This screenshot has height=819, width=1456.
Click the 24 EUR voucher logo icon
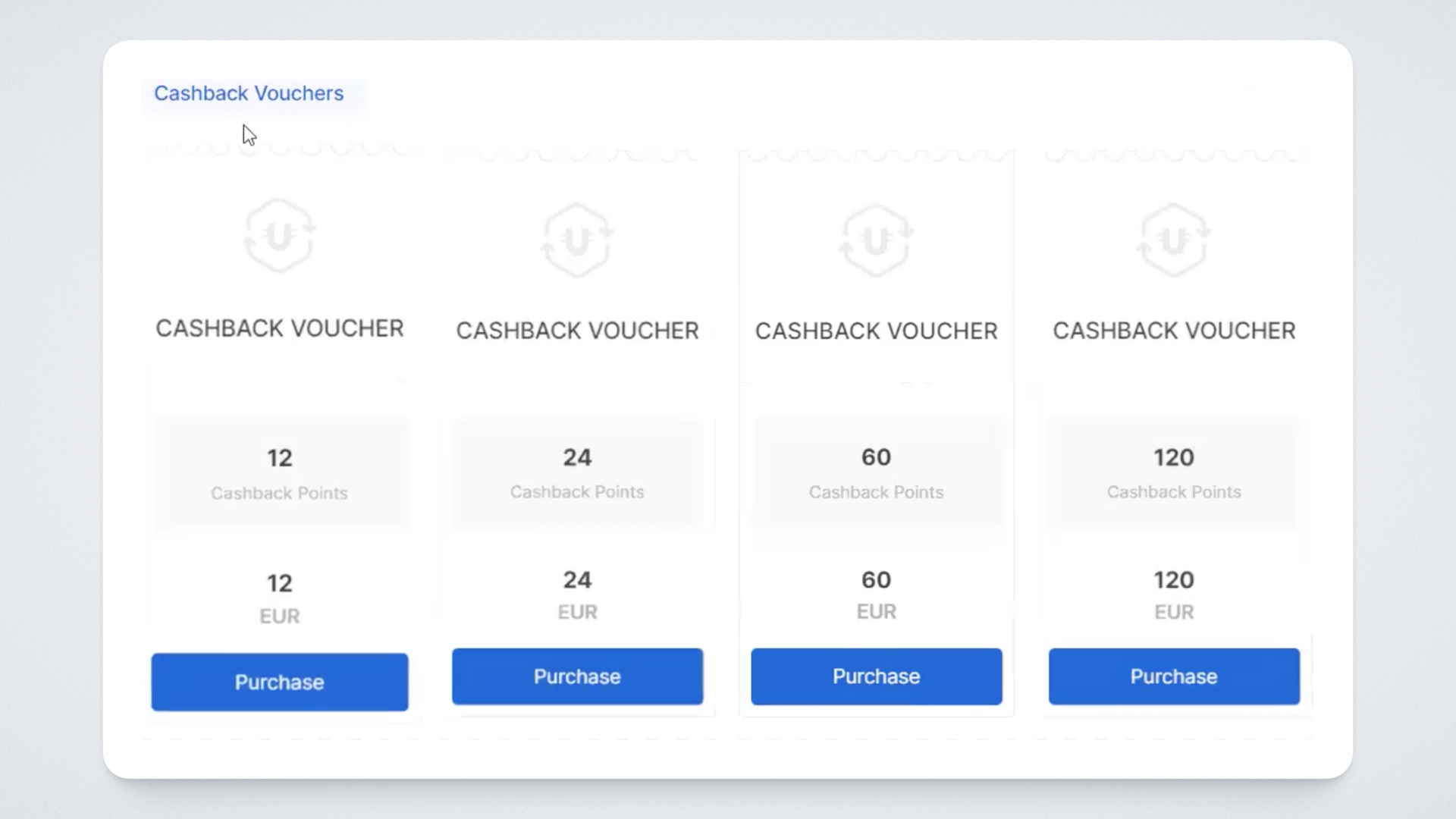coord(577,240)
